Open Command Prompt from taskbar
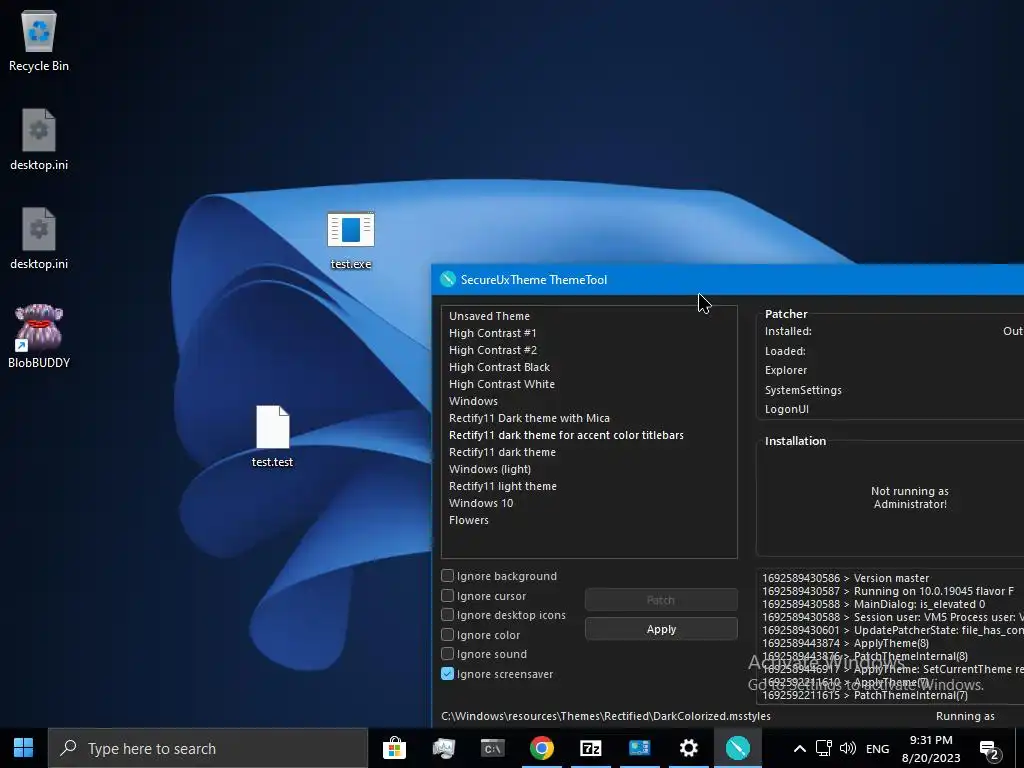1024x768 pixels. point(492,748)
